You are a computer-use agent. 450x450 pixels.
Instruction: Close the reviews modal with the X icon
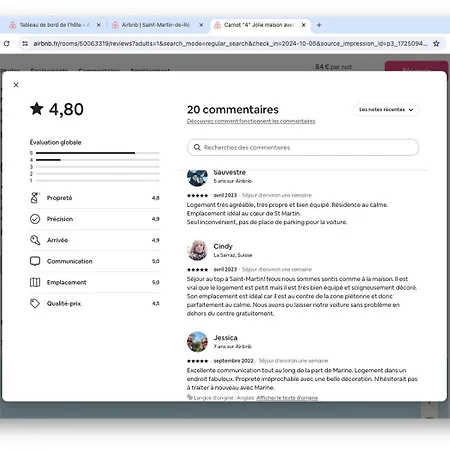click(16, 85)
